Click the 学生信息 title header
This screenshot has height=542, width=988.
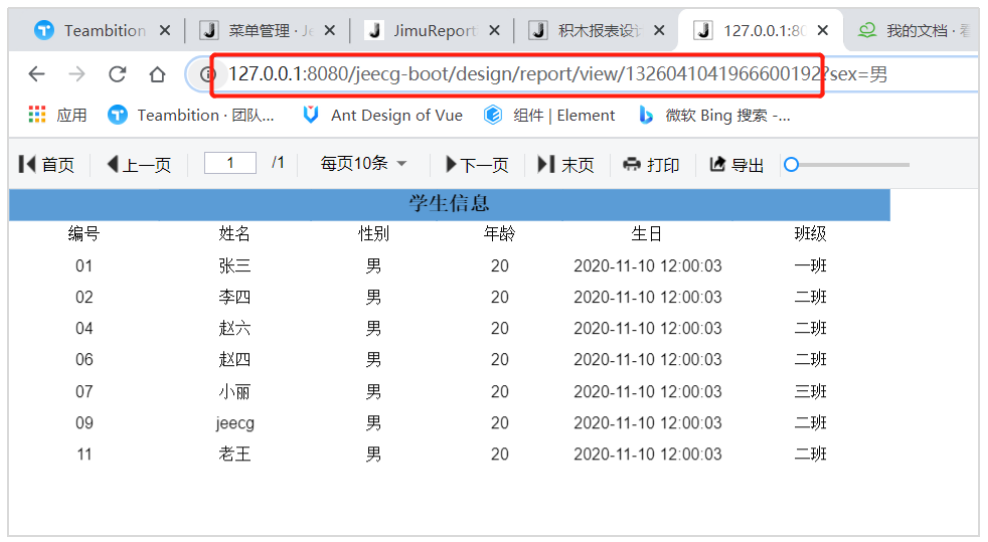(x=449, y=204)
